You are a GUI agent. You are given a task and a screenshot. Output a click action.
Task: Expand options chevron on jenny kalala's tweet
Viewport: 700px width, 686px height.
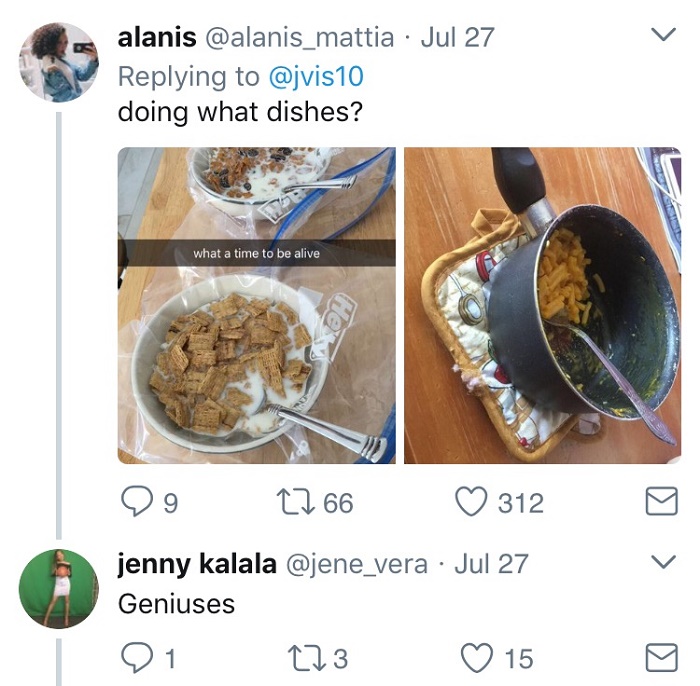click(663, 559)
